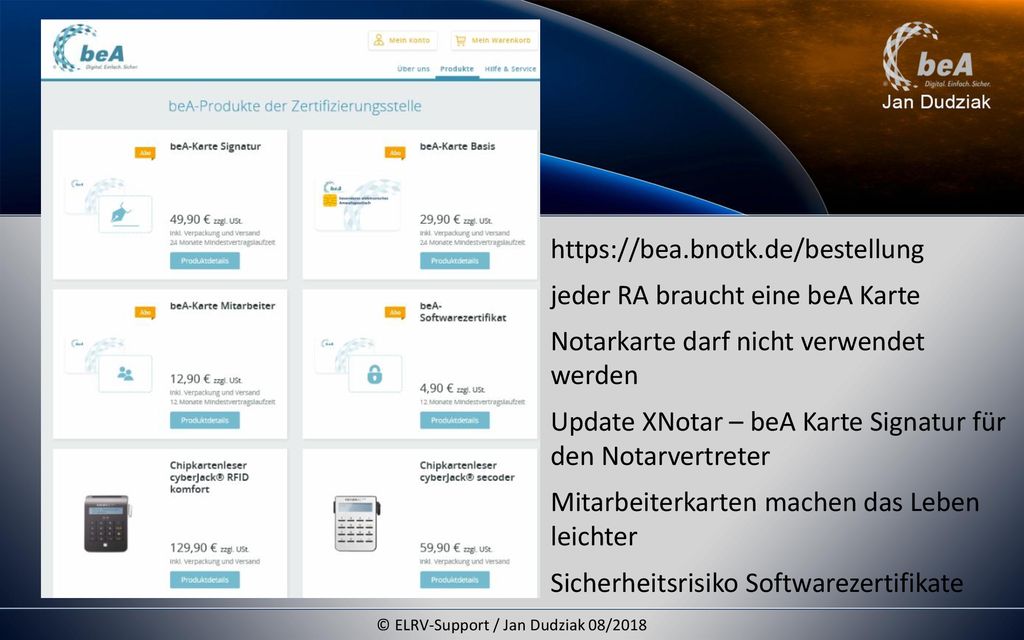Click the Chipkartenleser cyberJack RFID komfort title
The height and width of the screenshot is (640, 1024).
coord(209,477)
